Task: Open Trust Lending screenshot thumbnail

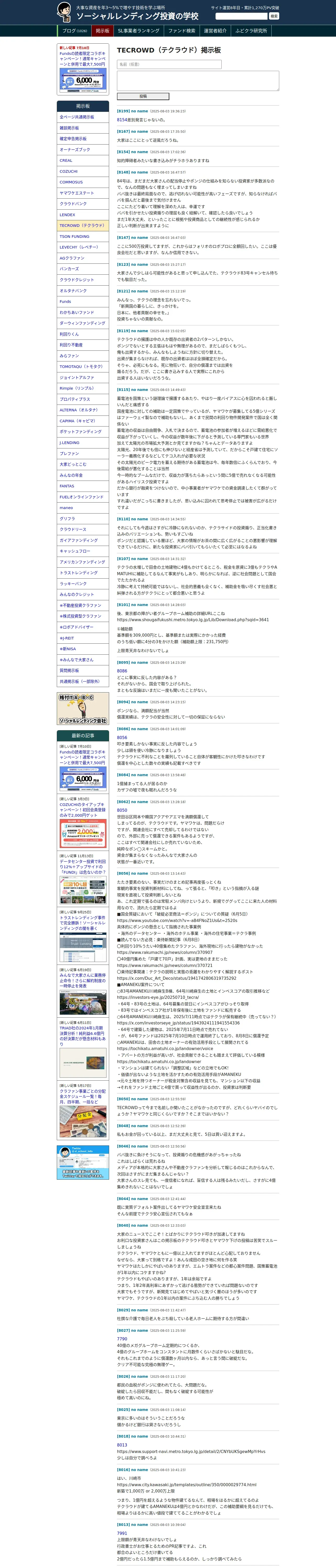Action: (83, 947)
